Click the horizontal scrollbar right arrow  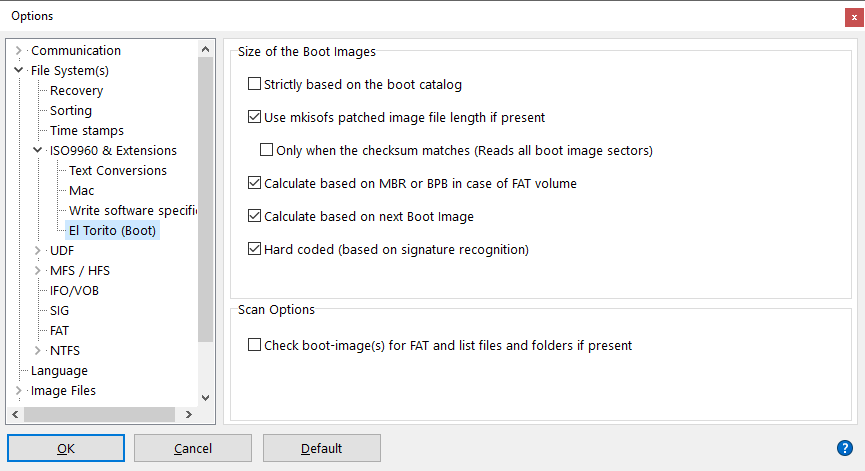pos(189,414)
